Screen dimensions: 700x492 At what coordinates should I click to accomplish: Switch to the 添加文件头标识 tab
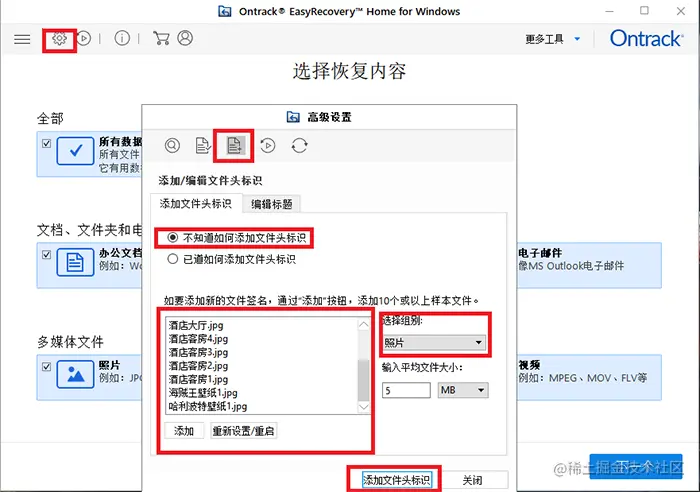coord(196,204)
